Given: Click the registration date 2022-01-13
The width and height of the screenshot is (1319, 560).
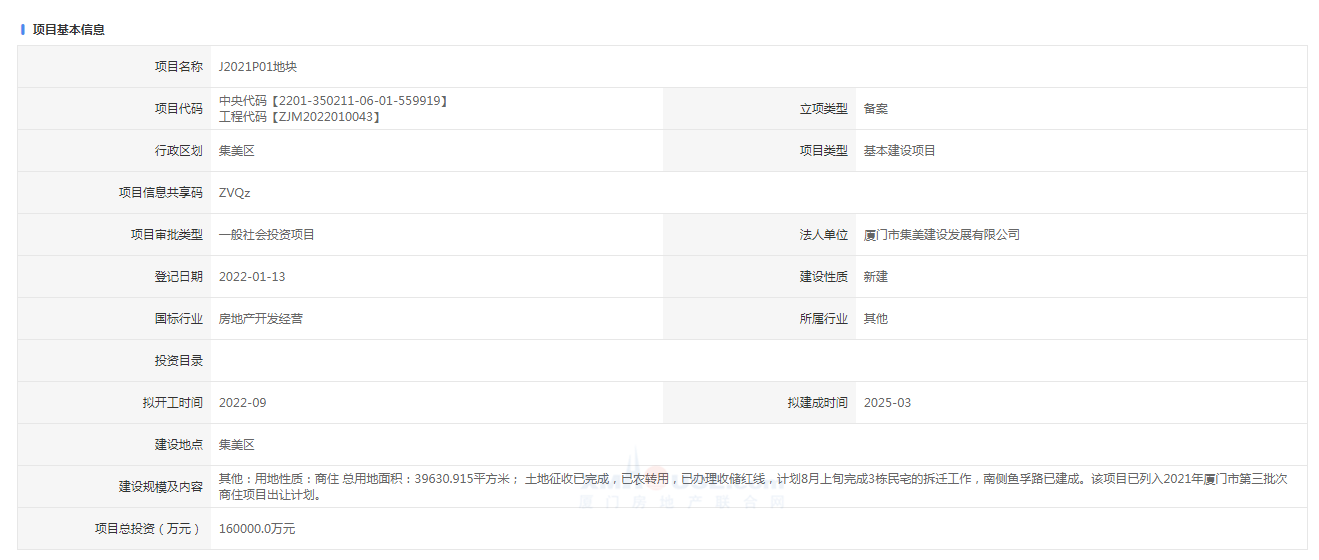Looking at the screenshot, I should click(252, 277).
